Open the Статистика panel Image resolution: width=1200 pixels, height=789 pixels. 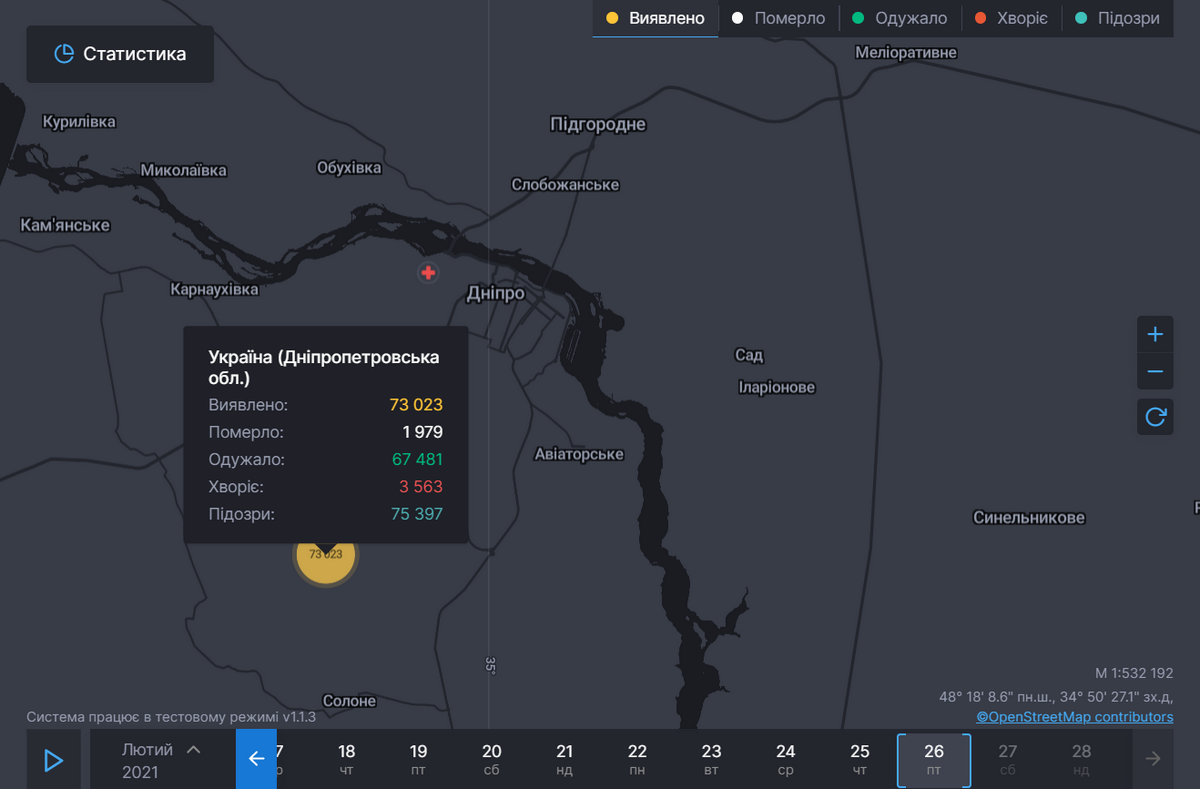click(120, 54)
